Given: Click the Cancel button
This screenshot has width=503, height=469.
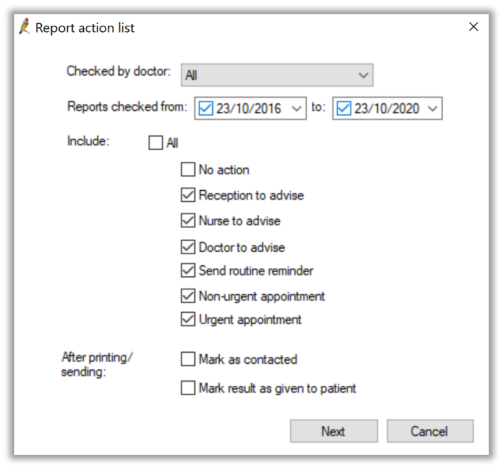Looking at the screenshot, I should click(x=430, y=431).
